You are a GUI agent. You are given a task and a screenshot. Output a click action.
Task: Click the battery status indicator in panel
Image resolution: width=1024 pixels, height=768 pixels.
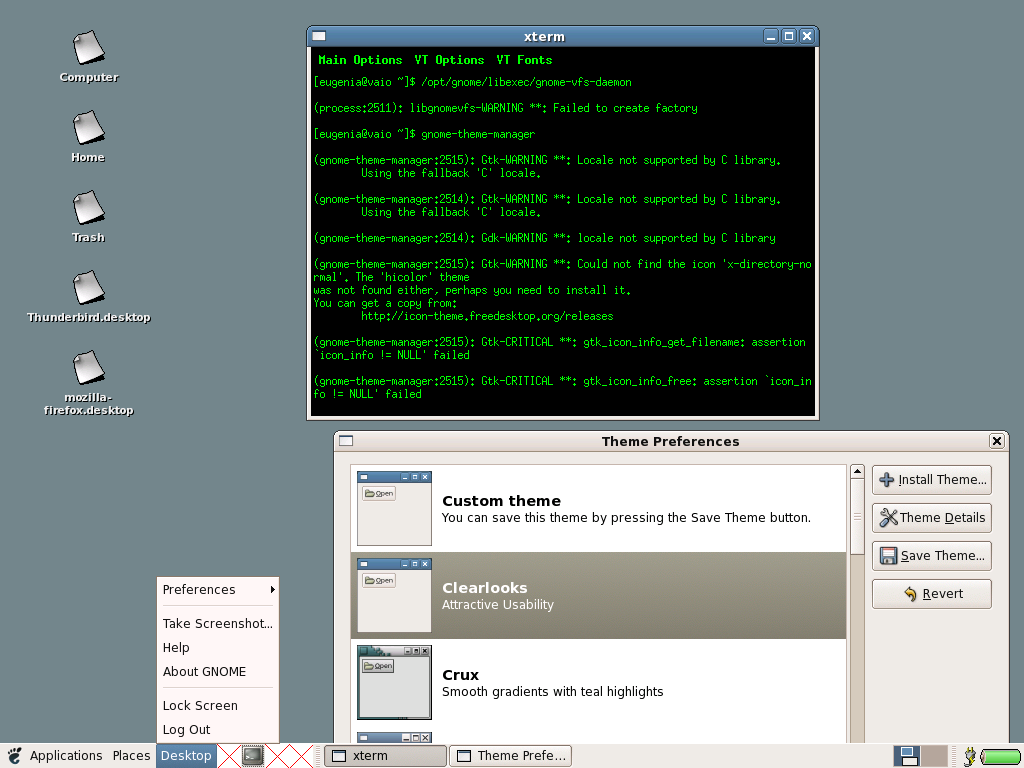coord(999,756)
